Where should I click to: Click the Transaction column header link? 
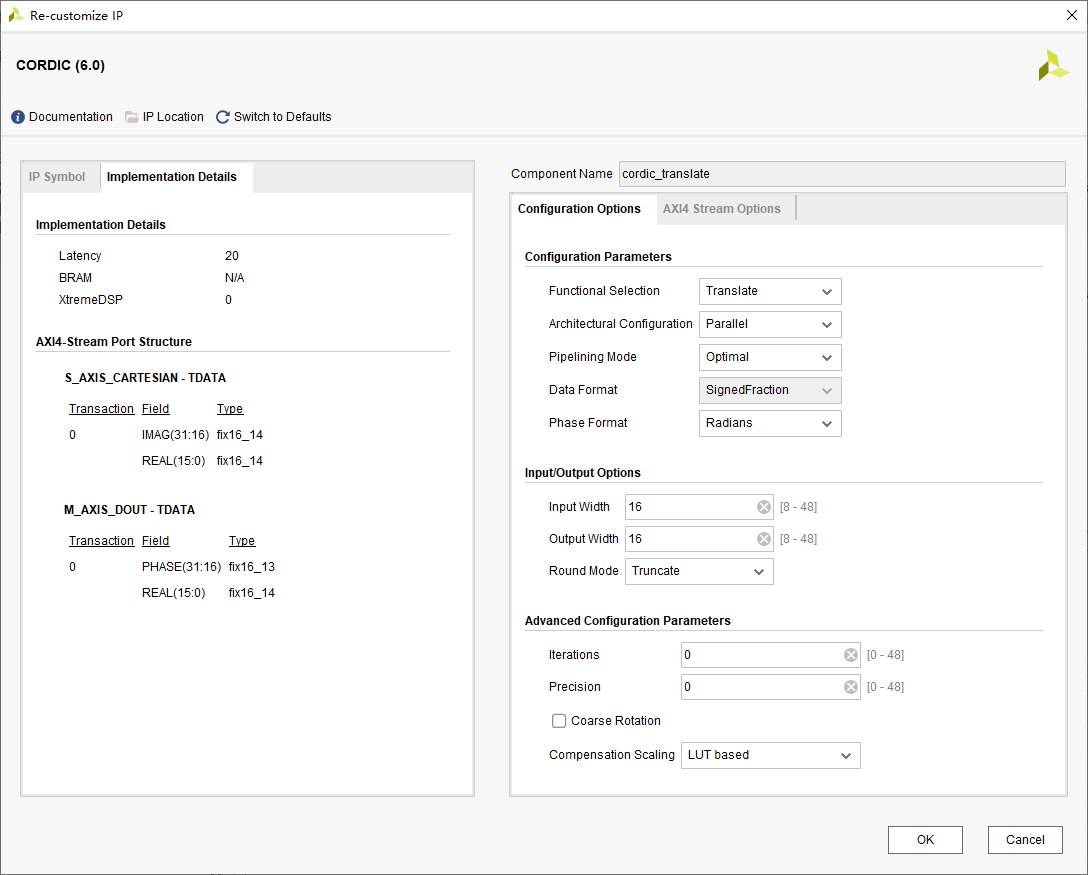click(101, 408)
